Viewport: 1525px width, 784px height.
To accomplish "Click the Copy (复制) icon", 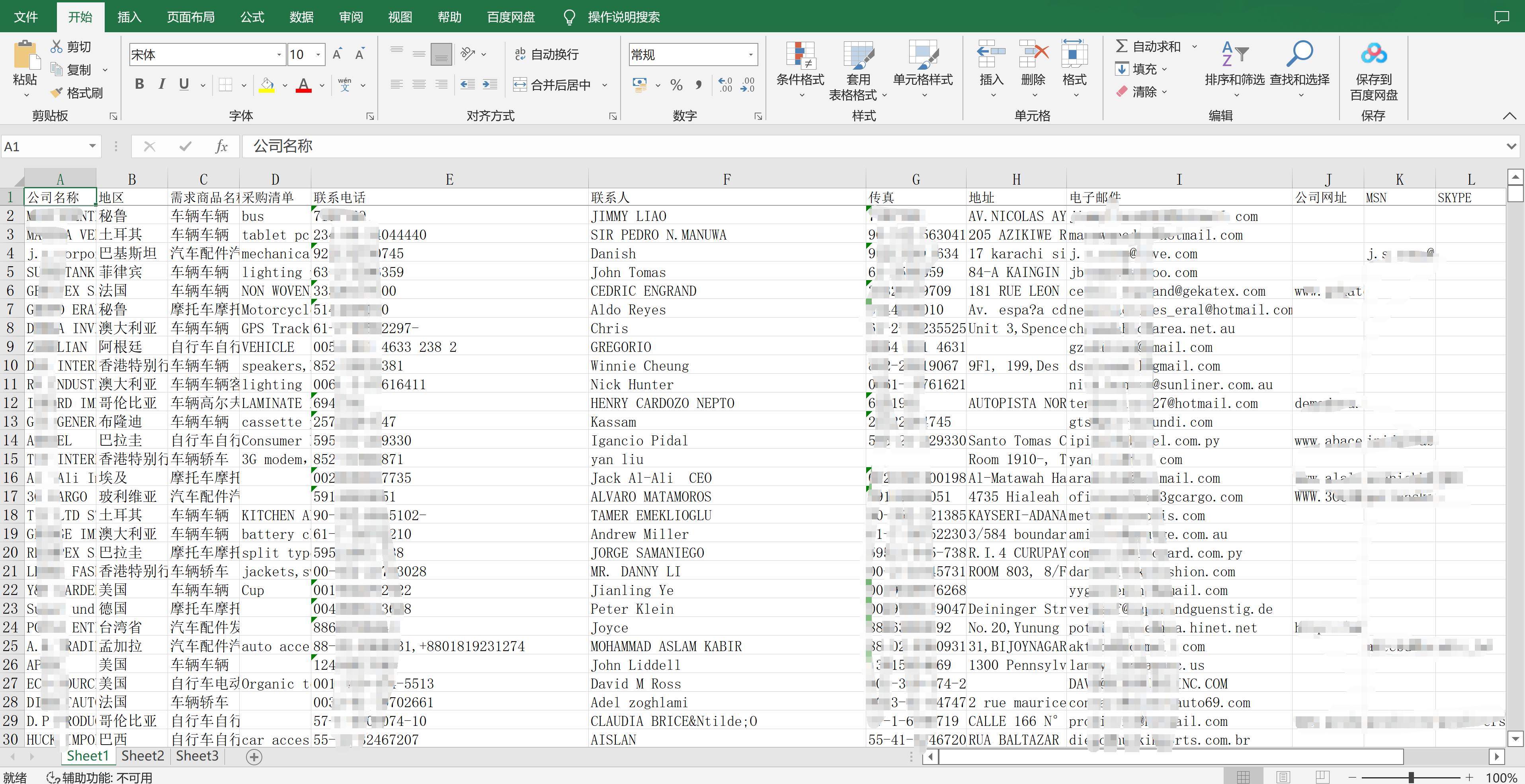I will pyautogui.click(x=57, y=69).
